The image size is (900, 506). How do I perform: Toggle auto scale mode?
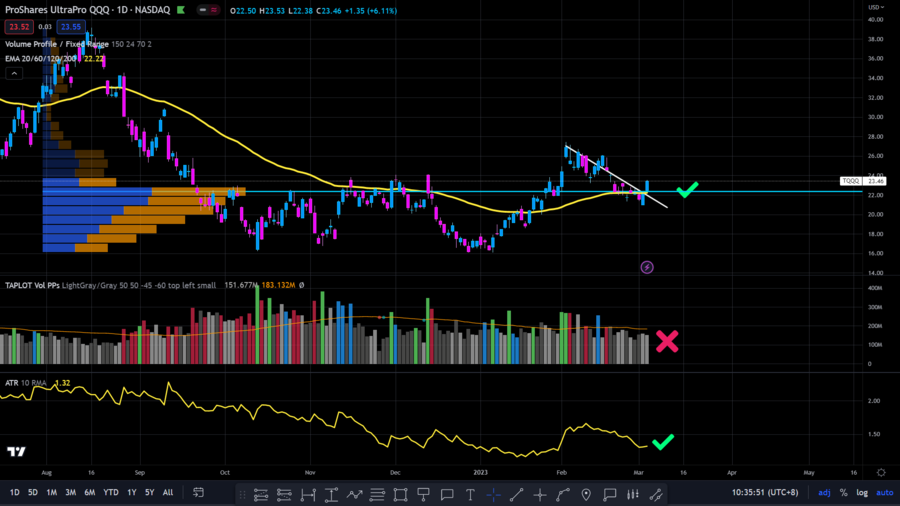tap(885, 492)
